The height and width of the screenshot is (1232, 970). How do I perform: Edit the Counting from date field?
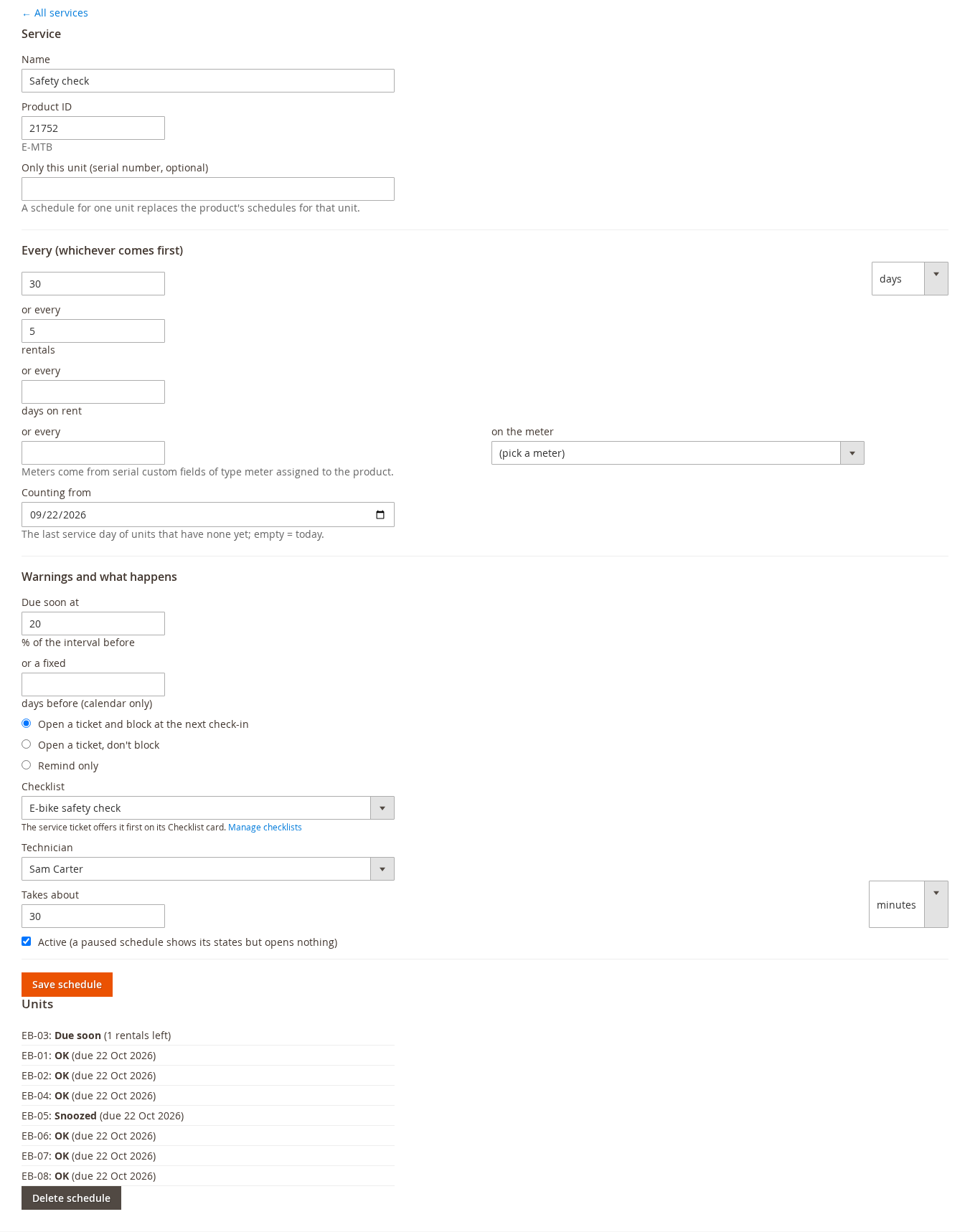pos(208,515)
